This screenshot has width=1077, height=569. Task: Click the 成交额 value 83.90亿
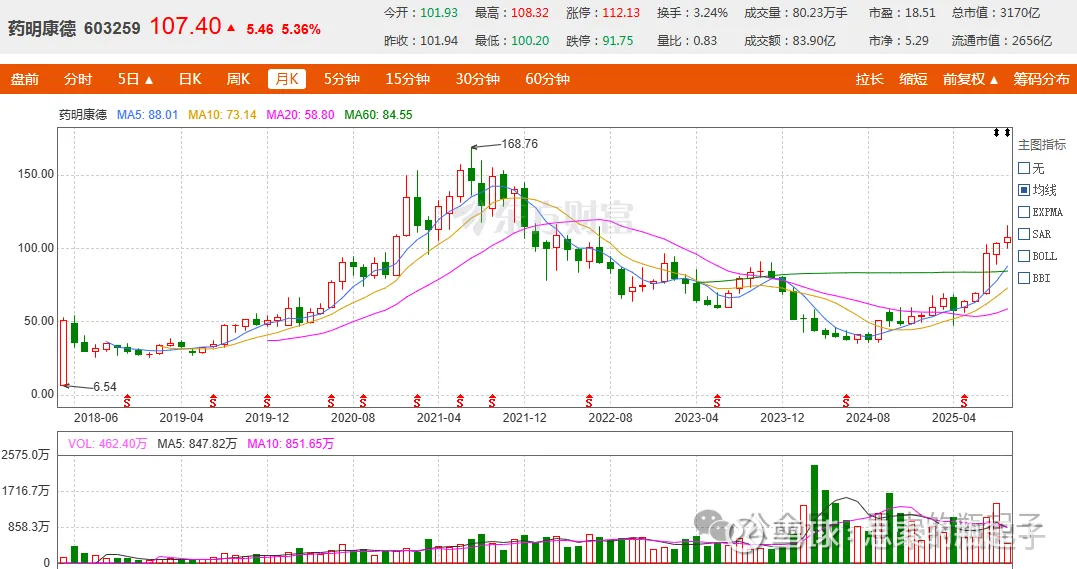[x=814, y=41]
